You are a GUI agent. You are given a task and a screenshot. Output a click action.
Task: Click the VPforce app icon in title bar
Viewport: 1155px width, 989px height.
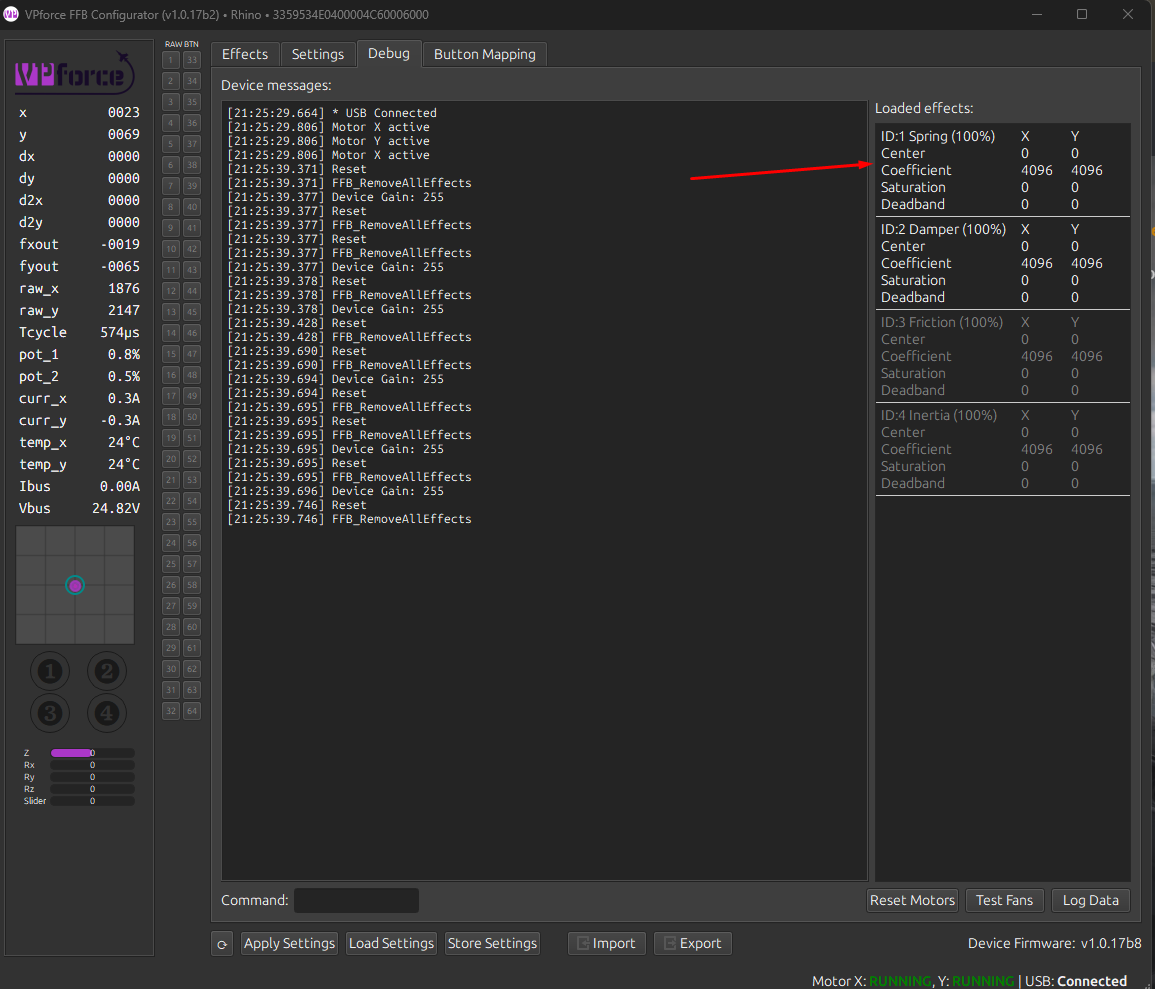pyautogui.click(x=11, y=15)
